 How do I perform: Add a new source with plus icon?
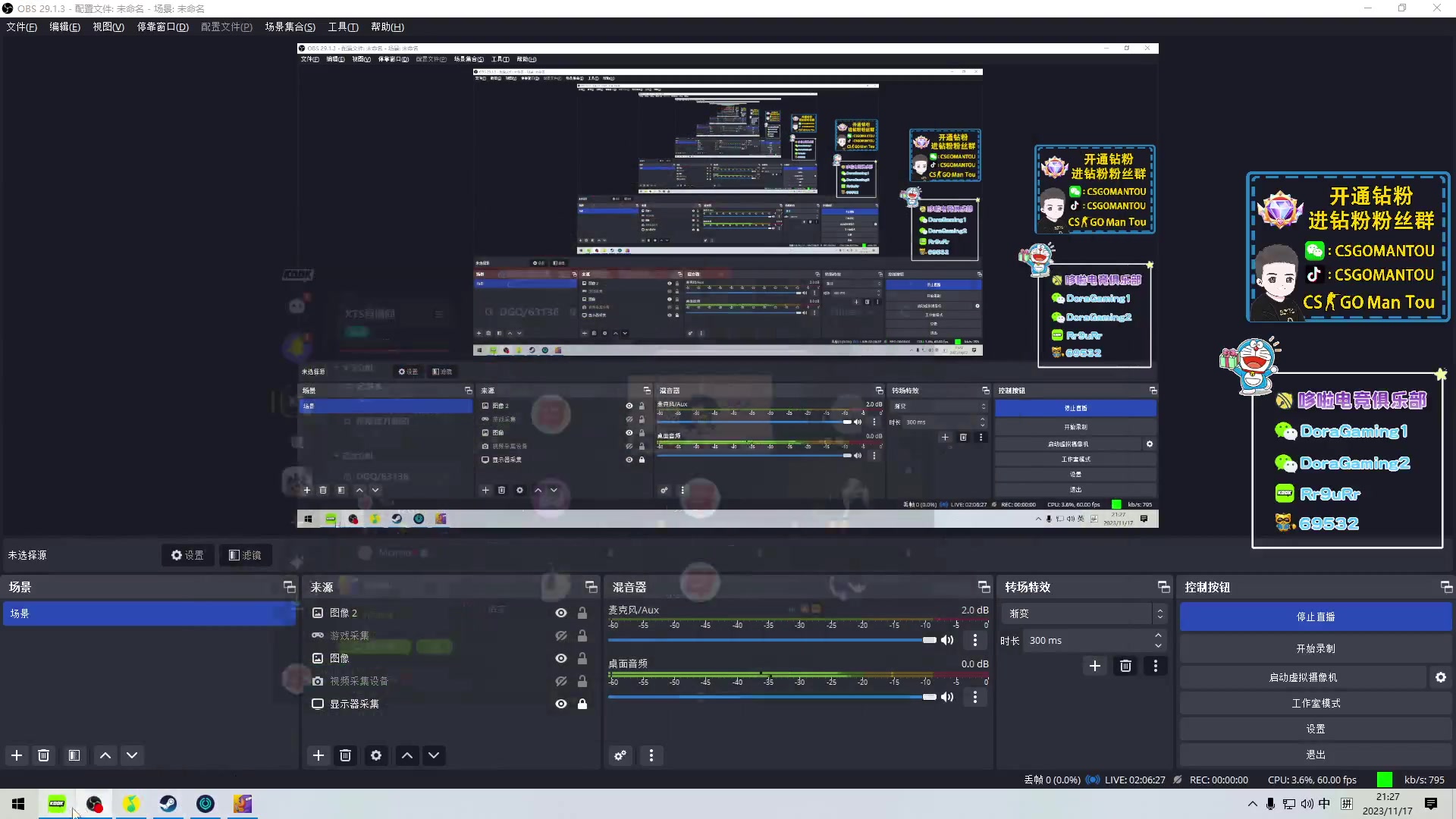[x=318, y=755]
